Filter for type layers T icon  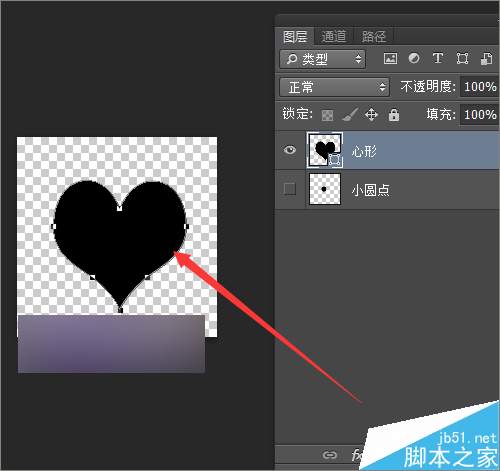(438, 59)
